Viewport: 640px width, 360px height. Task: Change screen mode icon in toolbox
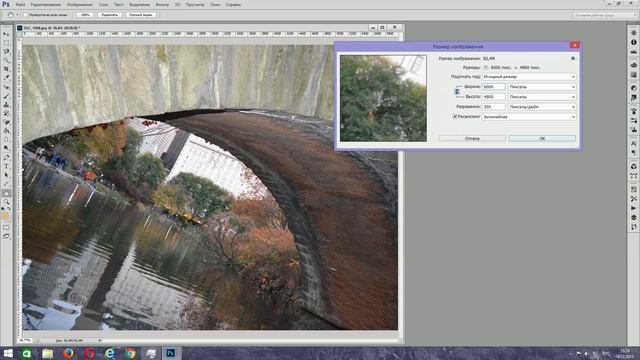(x=6, y=236)
